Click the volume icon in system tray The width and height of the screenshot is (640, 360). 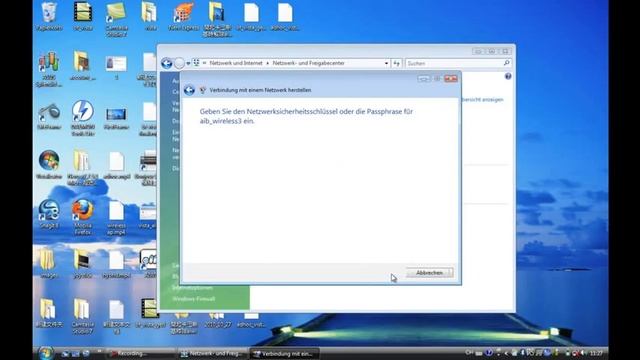582,353
